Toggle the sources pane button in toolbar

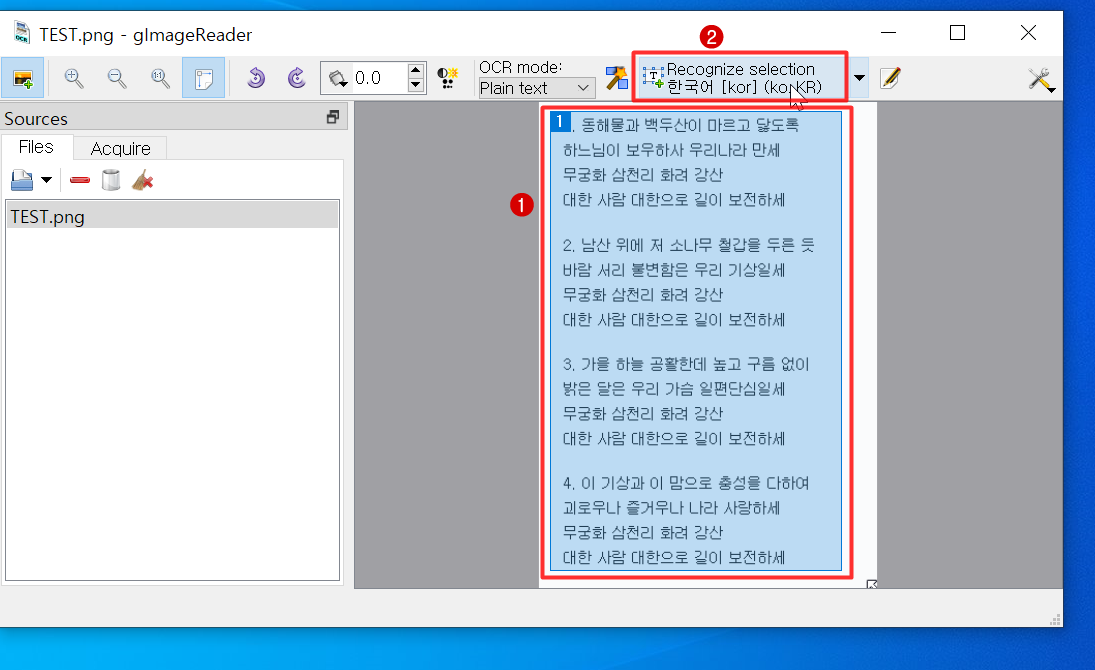tap(23, 78)
